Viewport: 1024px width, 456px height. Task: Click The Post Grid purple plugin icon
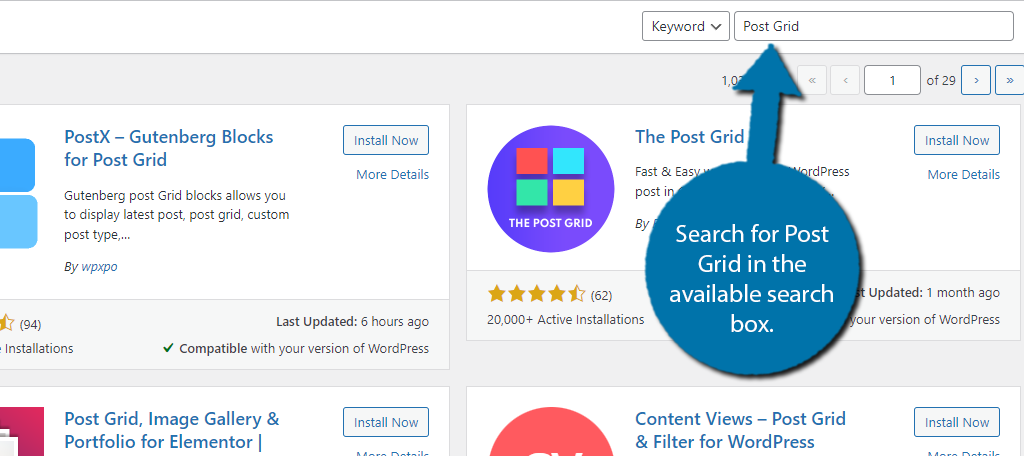pyautogui.click(x=551, y=189)
